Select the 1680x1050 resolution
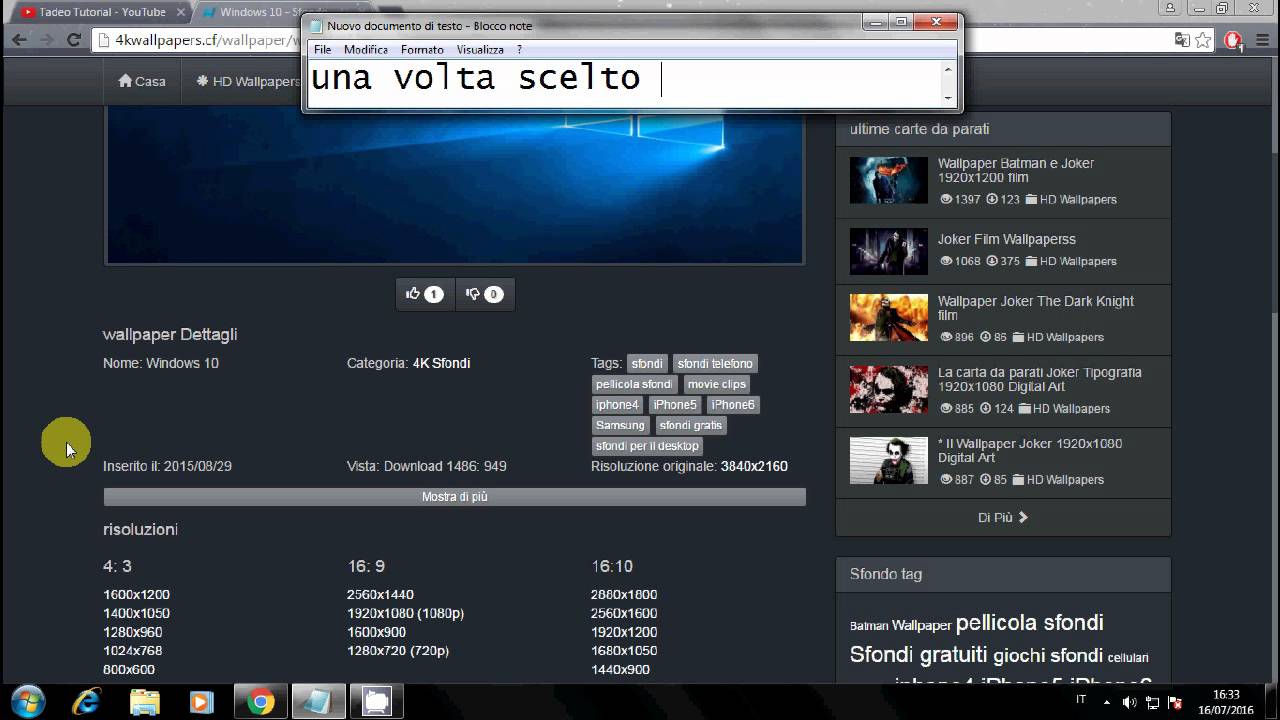Viewport: 1280px width, 720px height. click(x=624, y=651)
